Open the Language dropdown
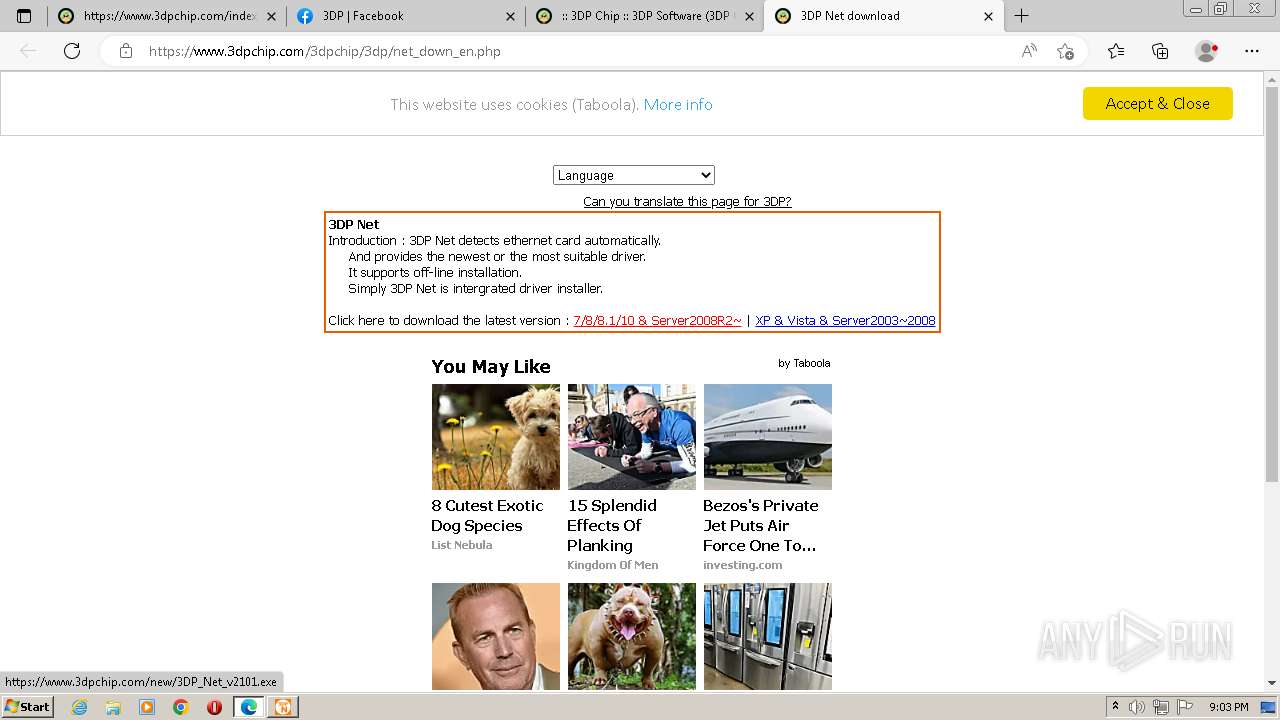Image resolution: width=1280 pixels, height=720 pixels. (634, 175)
